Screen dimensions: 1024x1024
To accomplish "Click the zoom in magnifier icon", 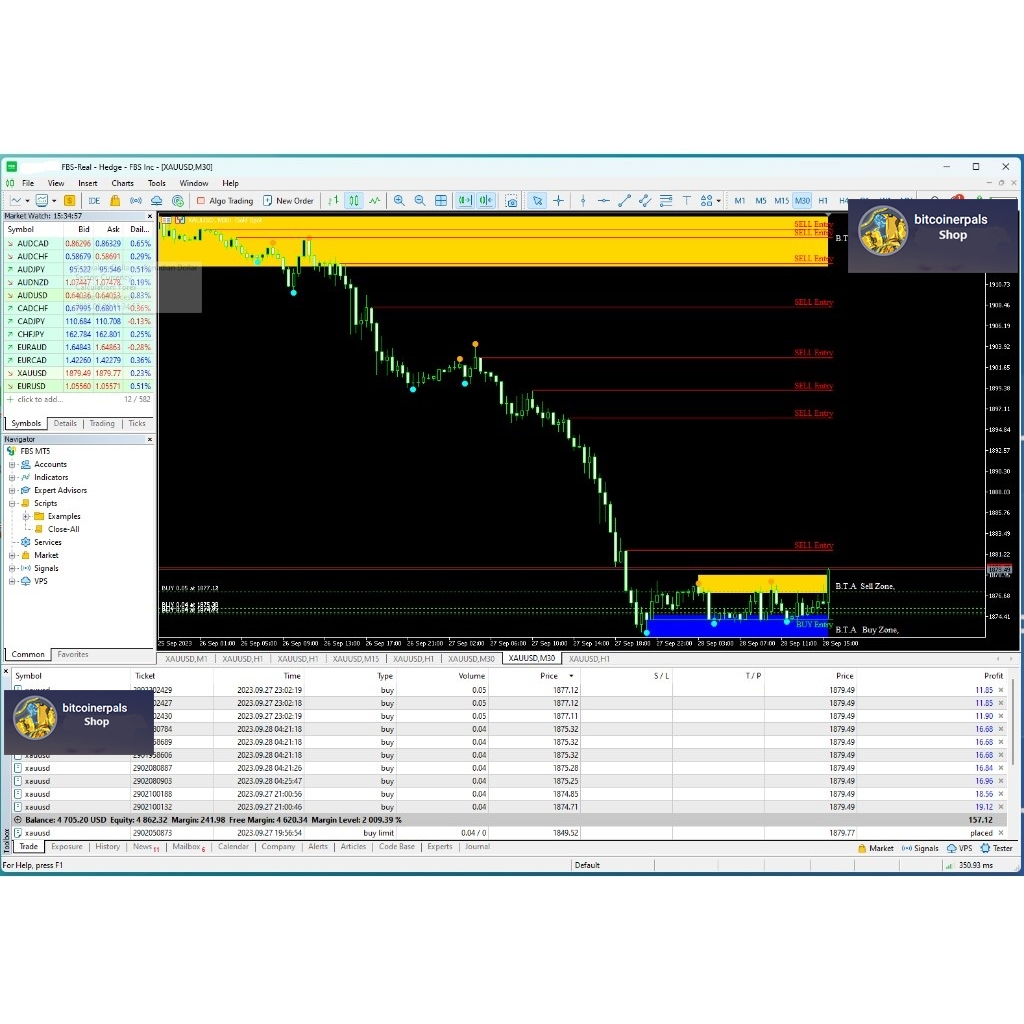I will coord(399,201).
